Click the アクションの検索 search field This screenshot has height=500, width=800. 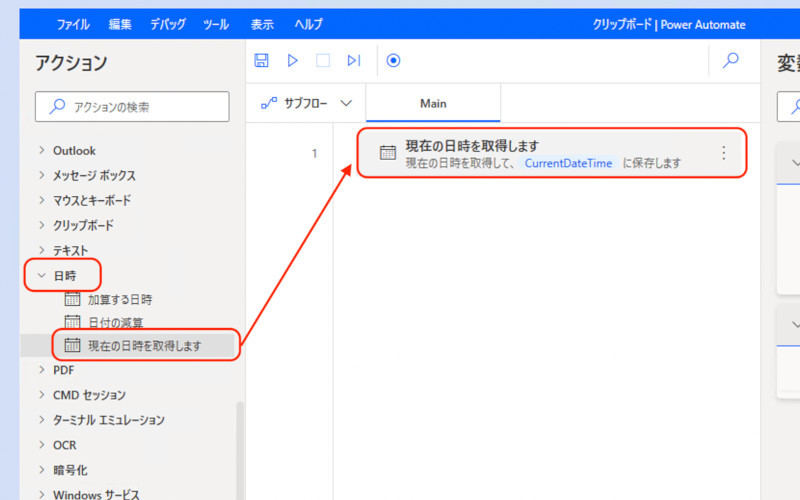(x=132, y=107)
